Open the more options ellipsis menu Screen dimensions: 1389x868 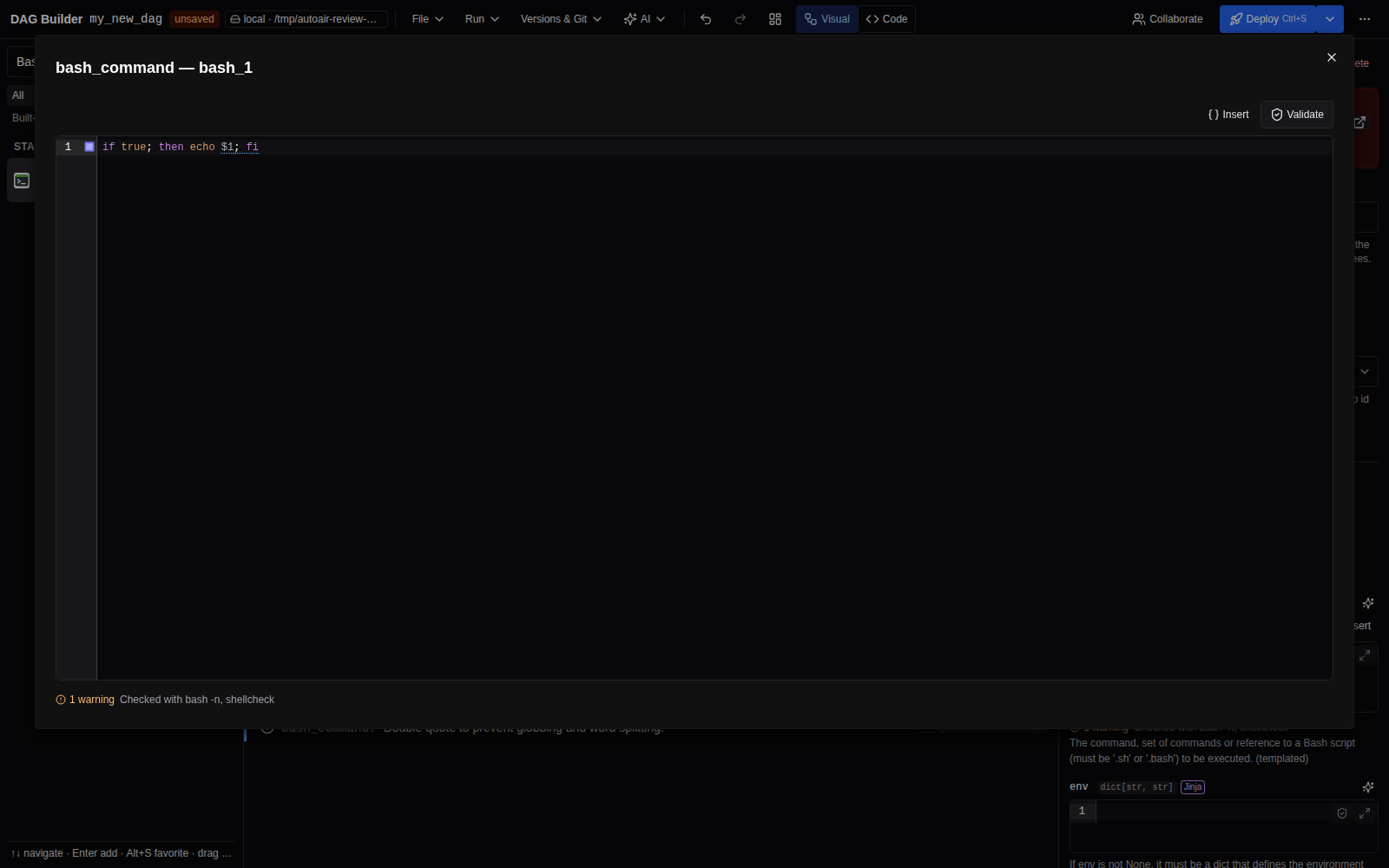tap(1365, 19)
